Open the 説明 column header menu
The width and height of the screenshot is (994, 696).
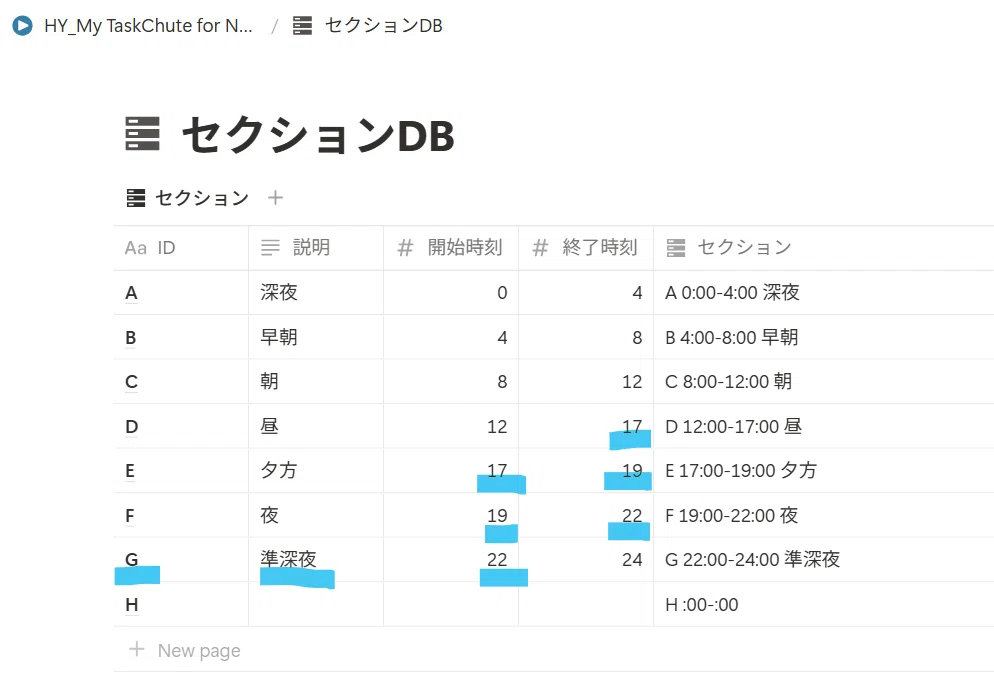coord(316,248)
